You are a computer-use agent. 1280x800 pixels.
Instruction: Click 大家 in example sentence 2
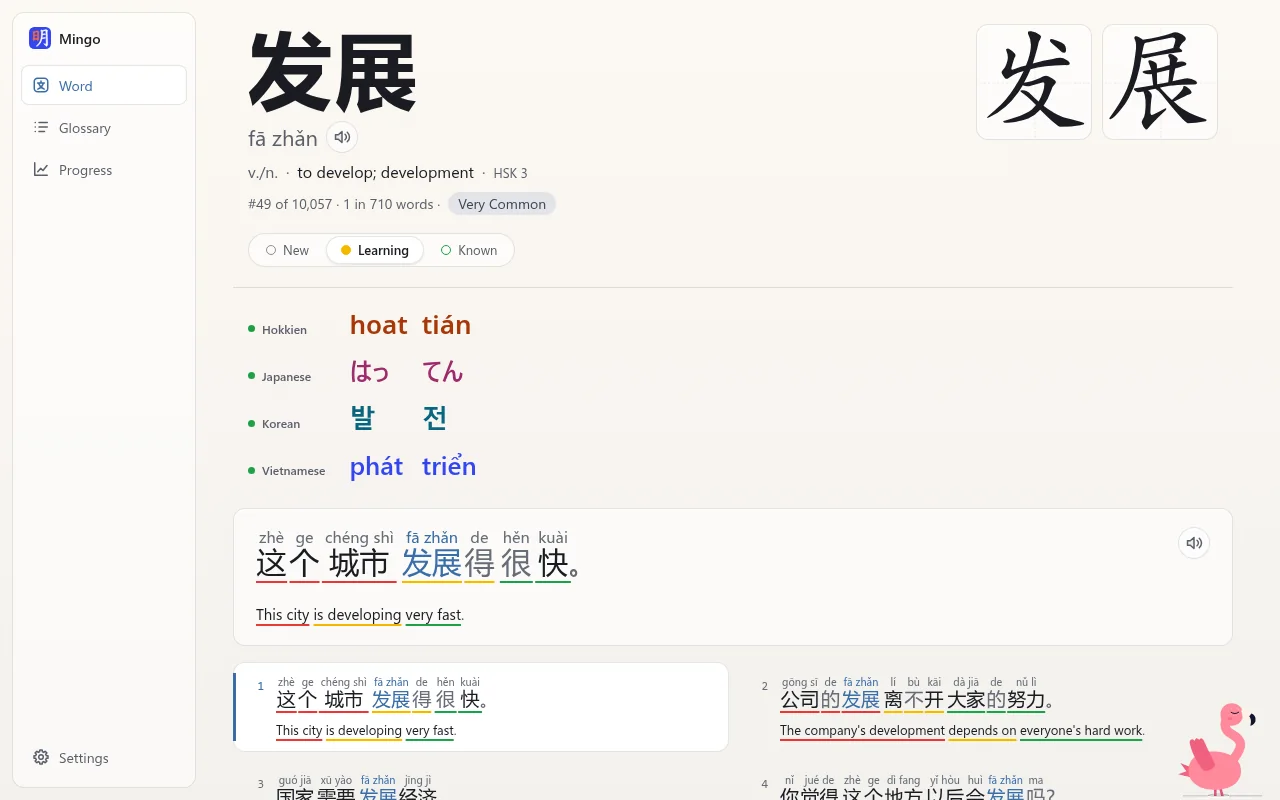966,700
